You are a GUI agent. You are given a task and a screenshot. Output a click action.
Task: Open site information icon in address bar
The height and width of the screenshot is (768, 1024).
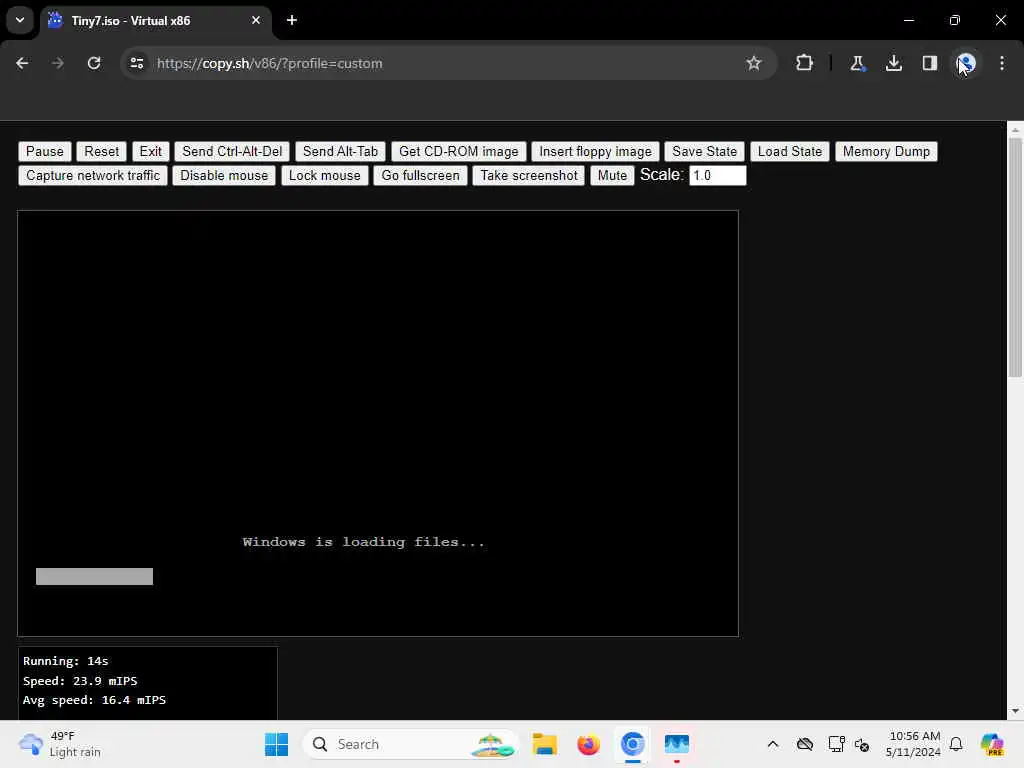pyautogui.click(x=137, y=63)
